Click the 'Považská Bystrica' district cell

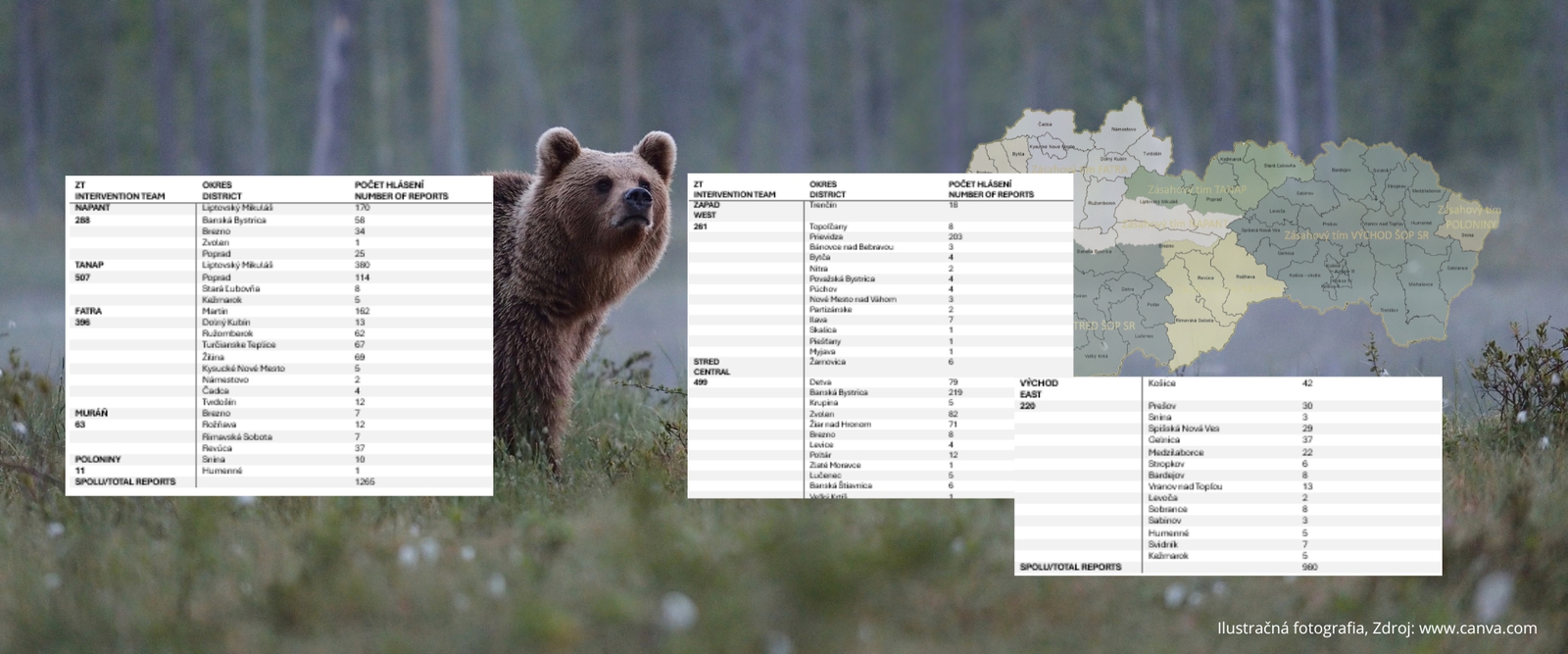842,278
